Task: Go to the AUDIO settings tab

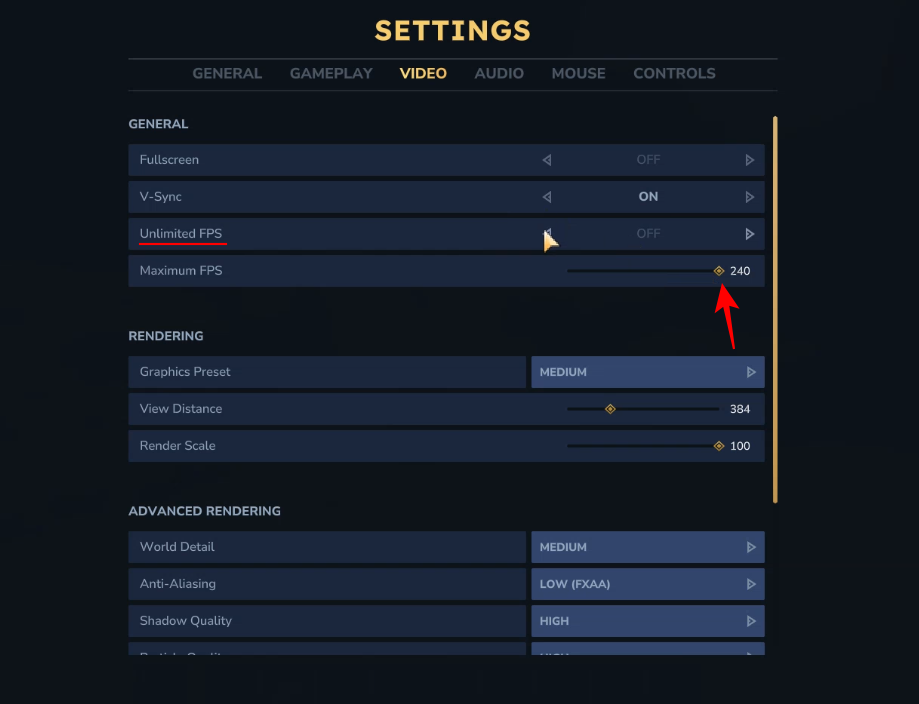Action: (499, 74)
